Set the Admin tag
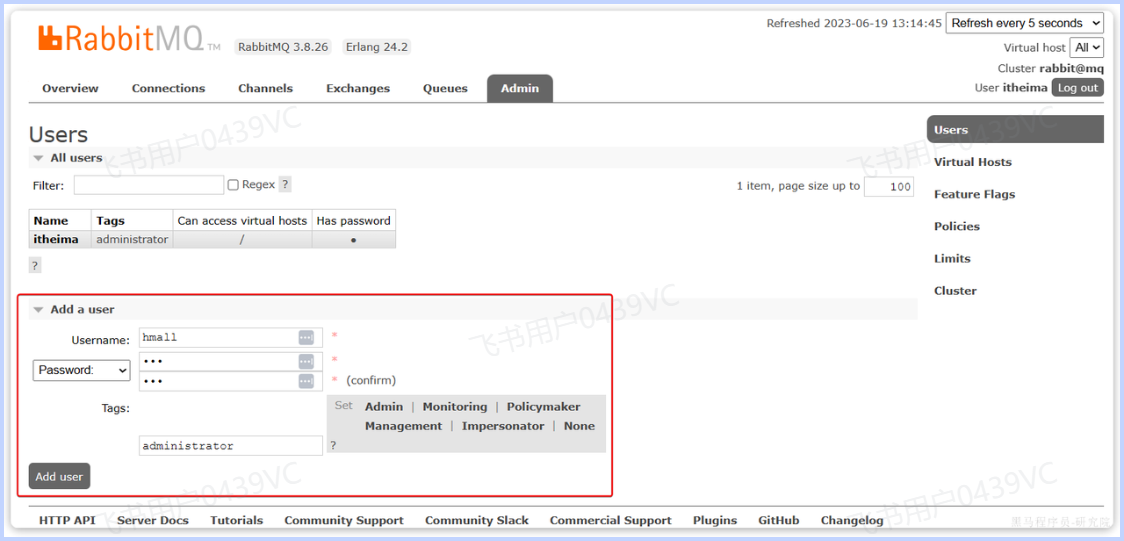The image size is (1124, 541). [x=384, y=406]
